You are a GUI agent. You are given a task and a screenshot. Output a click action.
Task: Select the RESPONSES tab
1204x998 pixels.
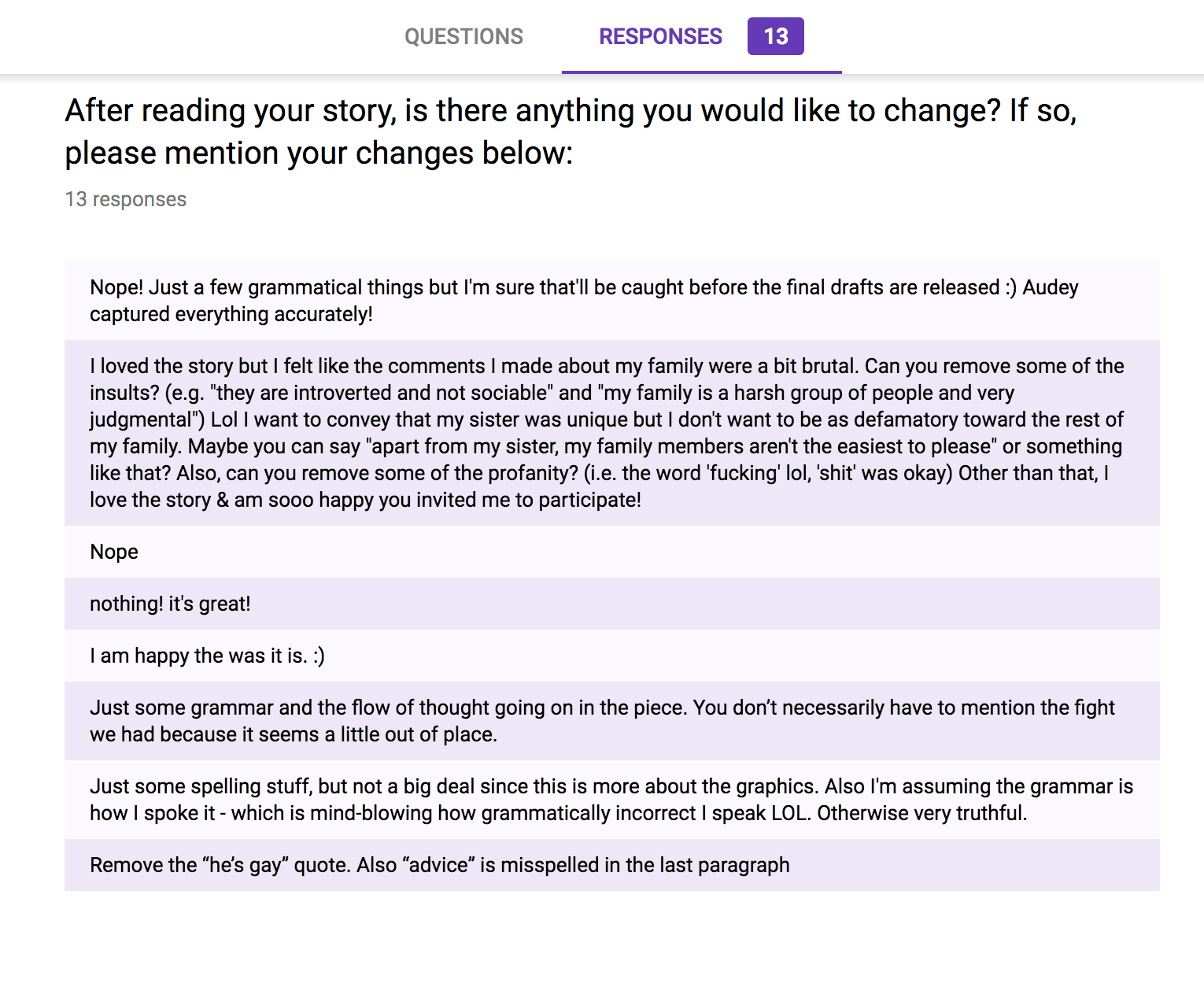coord(660,37)
